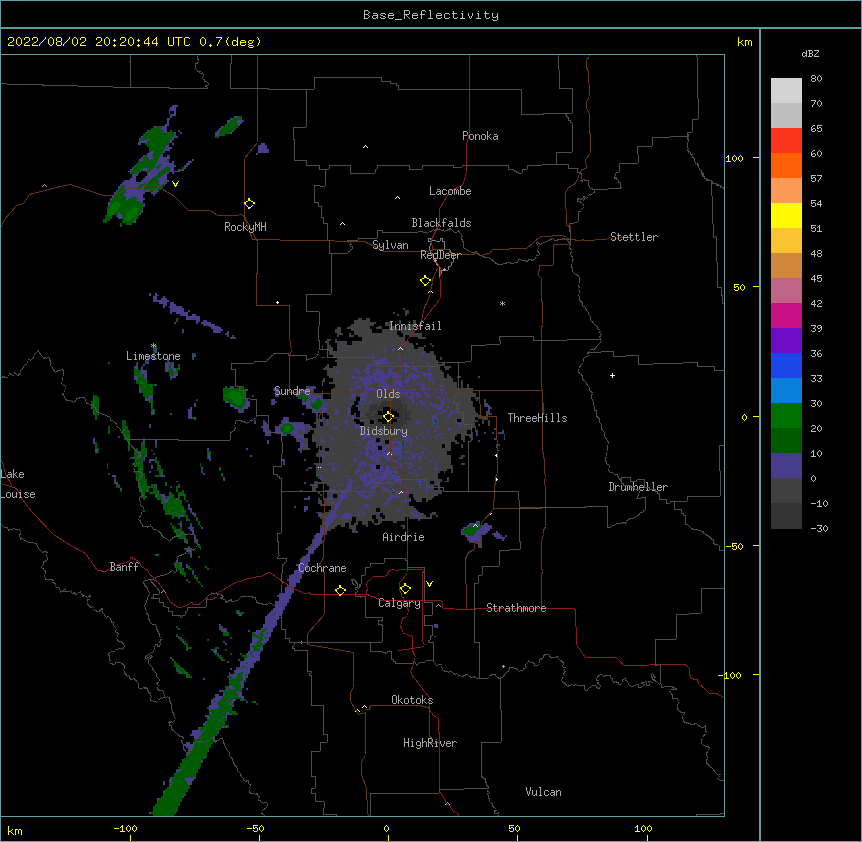Click the 80 value in the dBZ legend
The width and height of the screenshot is (862, 842).
click(x=816, y=79)
